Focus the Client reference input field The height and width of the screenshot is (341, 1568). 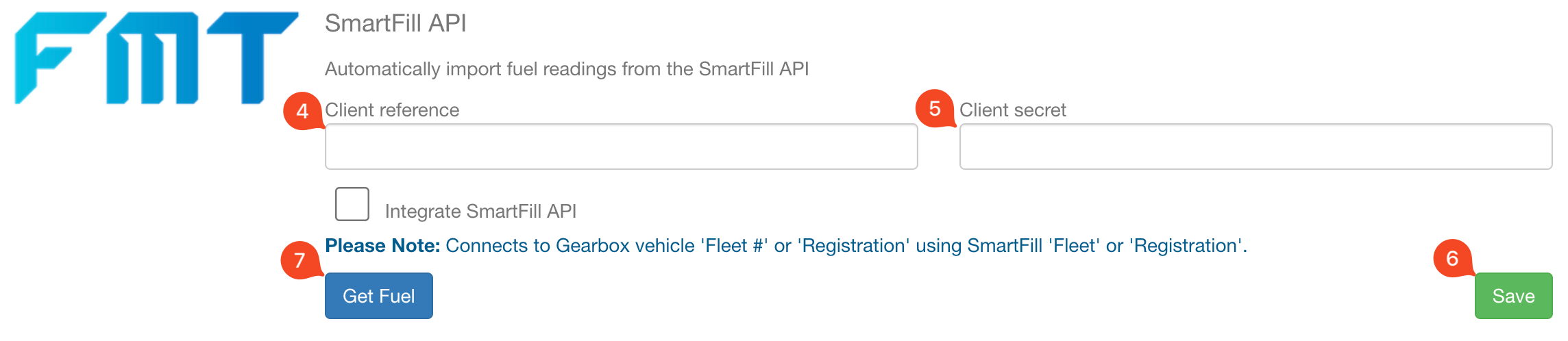(621, 147)
